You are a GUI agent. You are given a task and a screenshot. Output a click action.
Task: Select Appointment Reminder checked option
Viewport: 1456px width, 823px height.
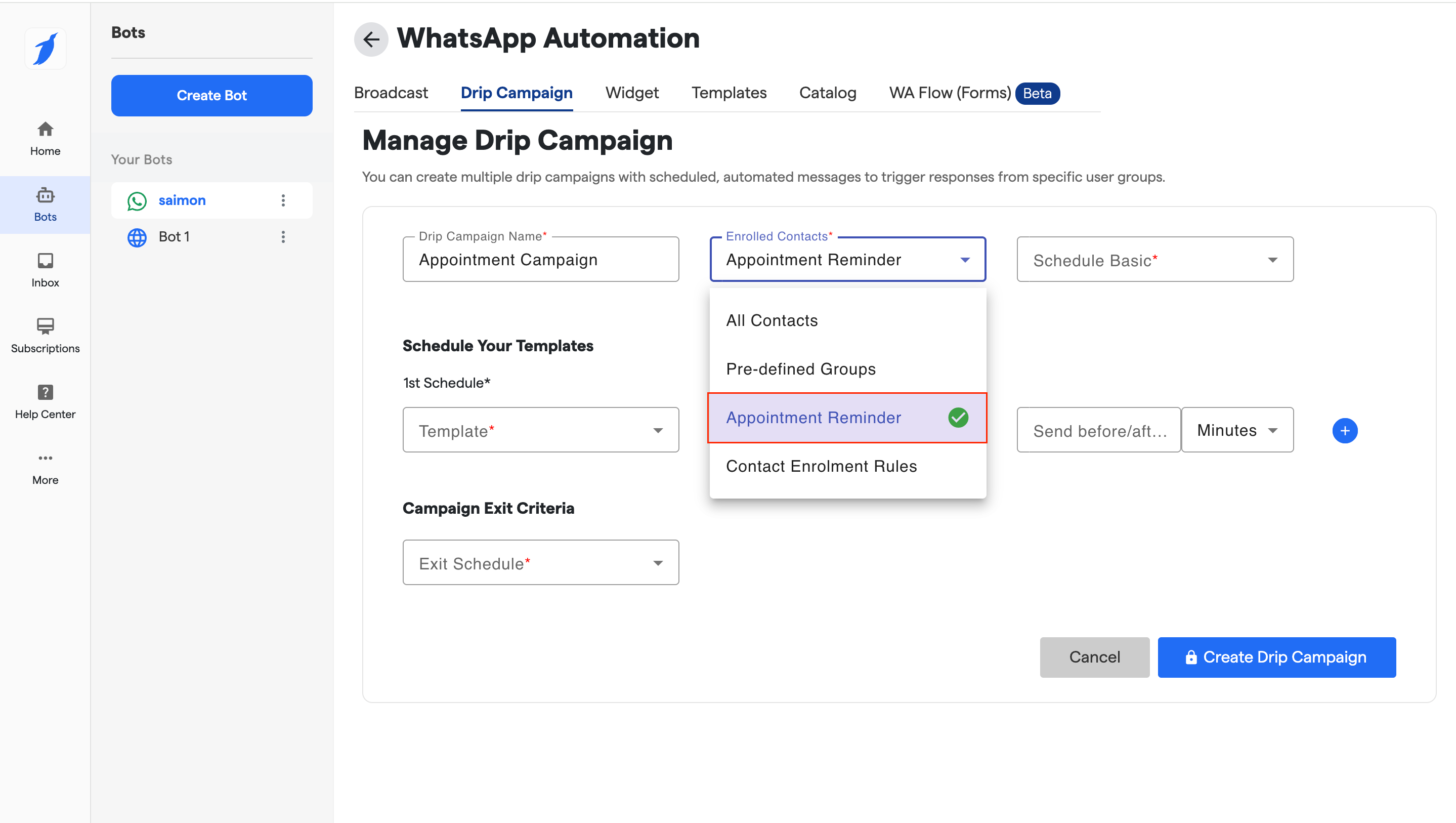(x=847, y=418)
